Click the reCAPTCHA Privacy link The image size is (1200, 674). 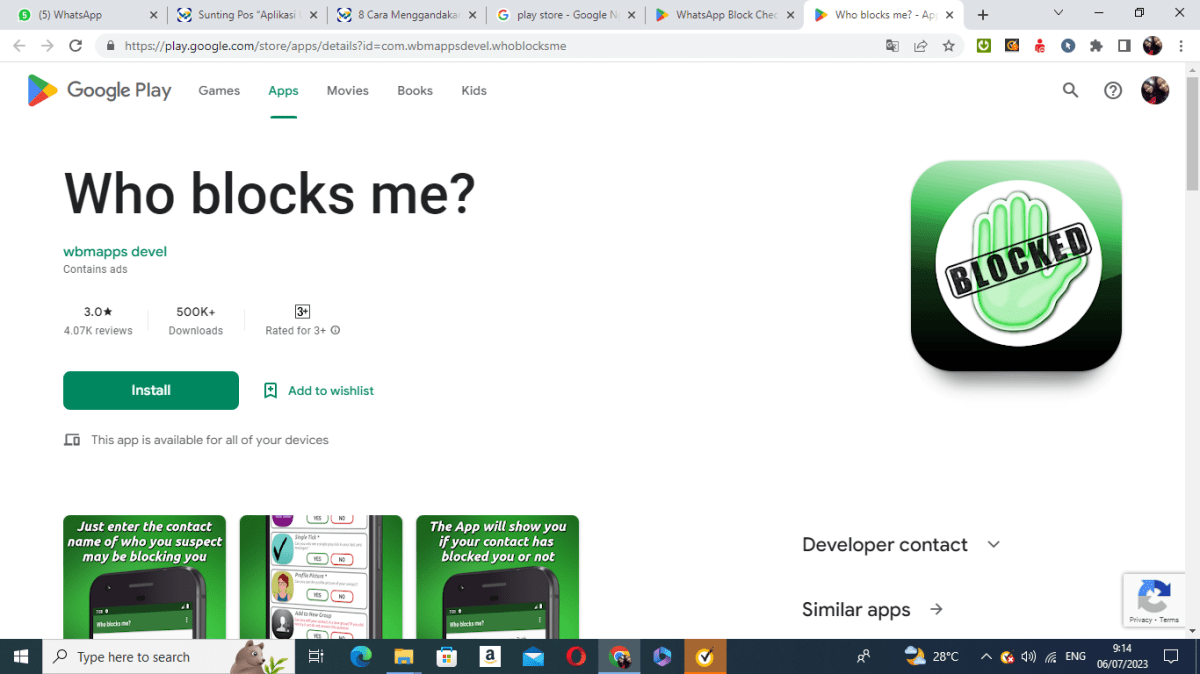(x=1140, y=620)
